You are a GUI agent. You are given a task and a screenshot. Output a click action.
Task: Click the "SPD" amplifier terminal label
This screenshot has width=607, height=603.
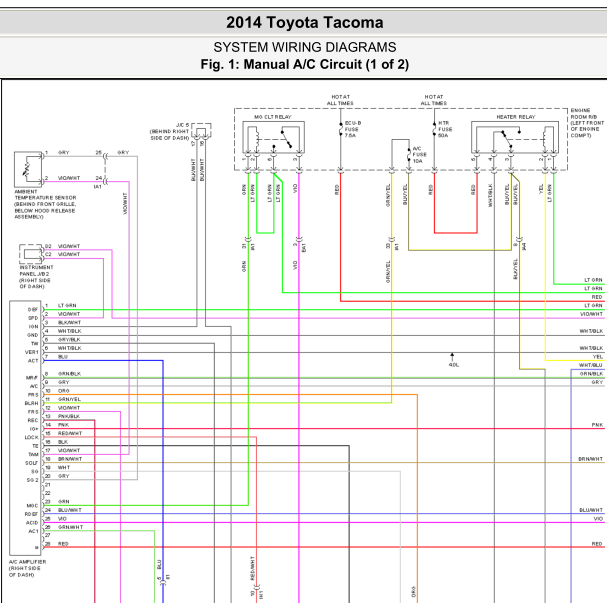[x=33, y=318]
